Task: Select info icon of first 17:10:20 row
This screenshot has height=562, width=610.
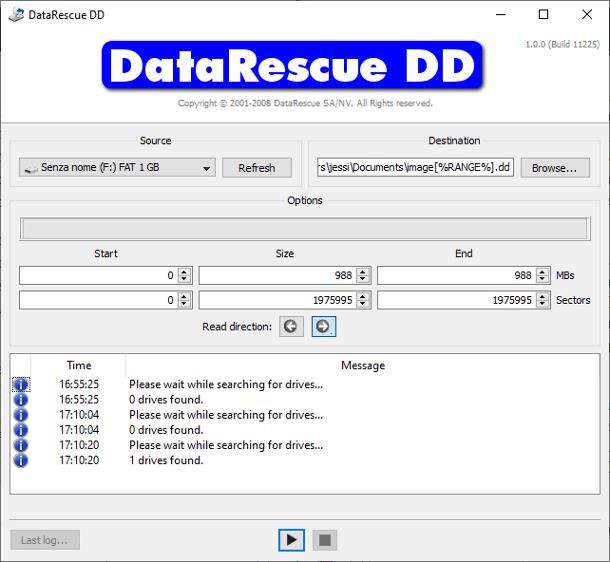Action: point(21,445)
